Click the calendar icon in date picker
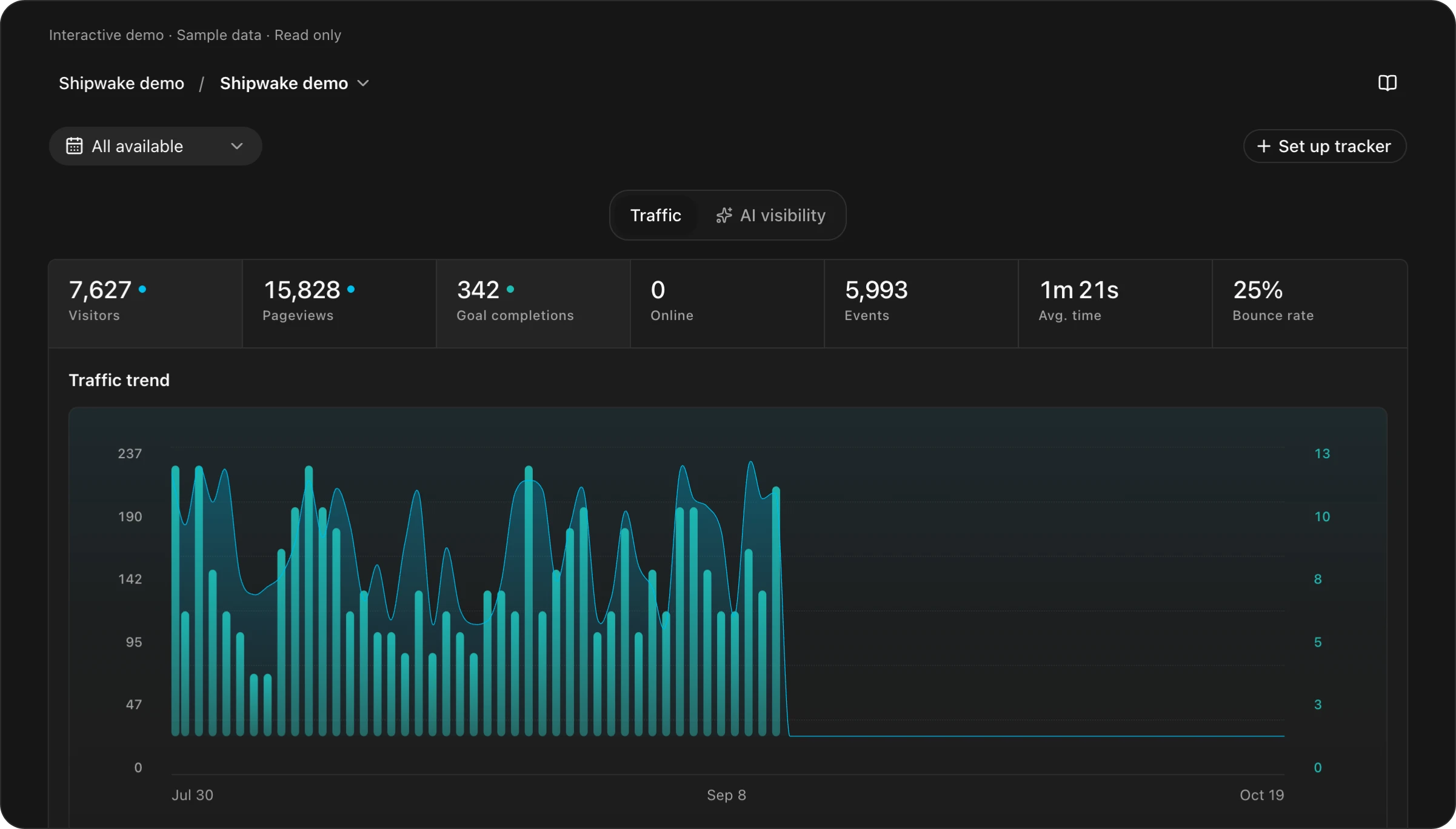1456x829 pixels. coord(75,146)
